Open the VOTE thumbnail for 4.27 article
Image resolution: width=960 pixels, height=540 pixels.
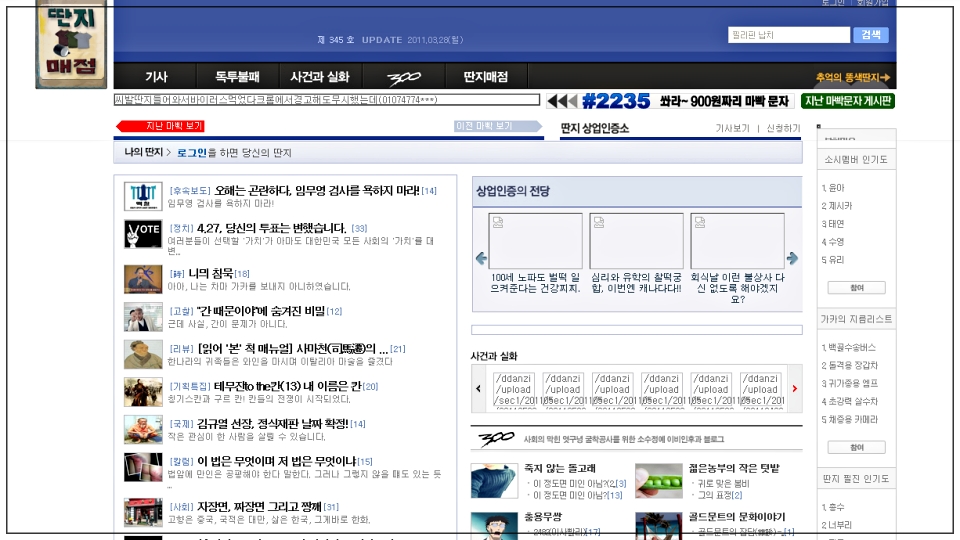[x=143, y=234]
